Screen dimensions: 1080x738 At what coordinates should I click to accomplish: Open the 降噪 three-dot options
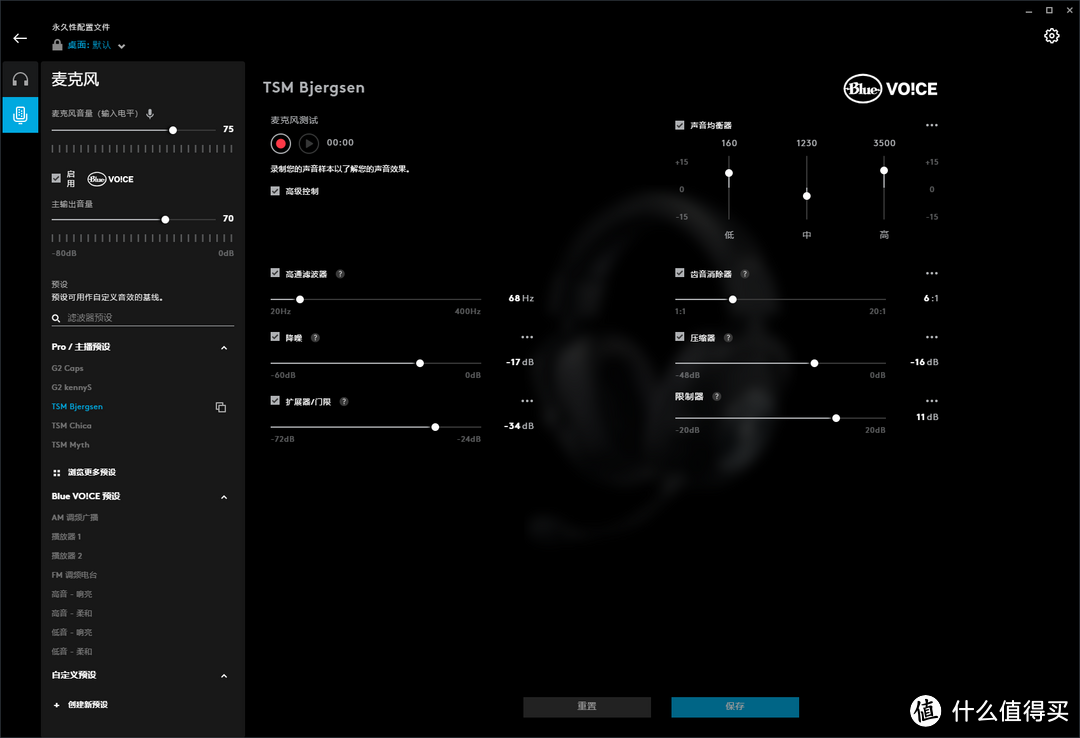tap(527, 337)
